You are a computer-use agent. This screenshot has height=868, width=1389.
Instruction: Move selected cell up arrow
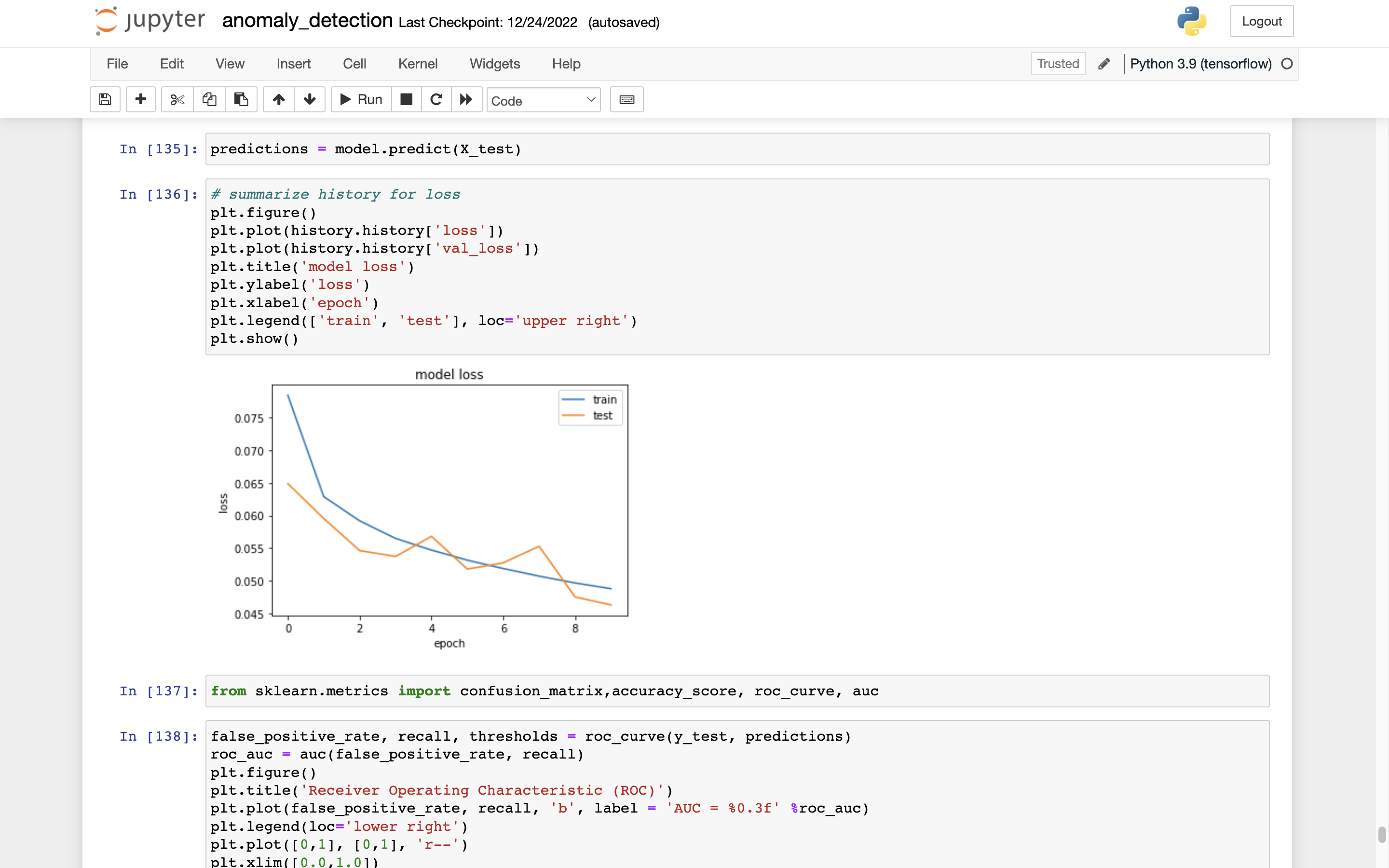(279, 99)
